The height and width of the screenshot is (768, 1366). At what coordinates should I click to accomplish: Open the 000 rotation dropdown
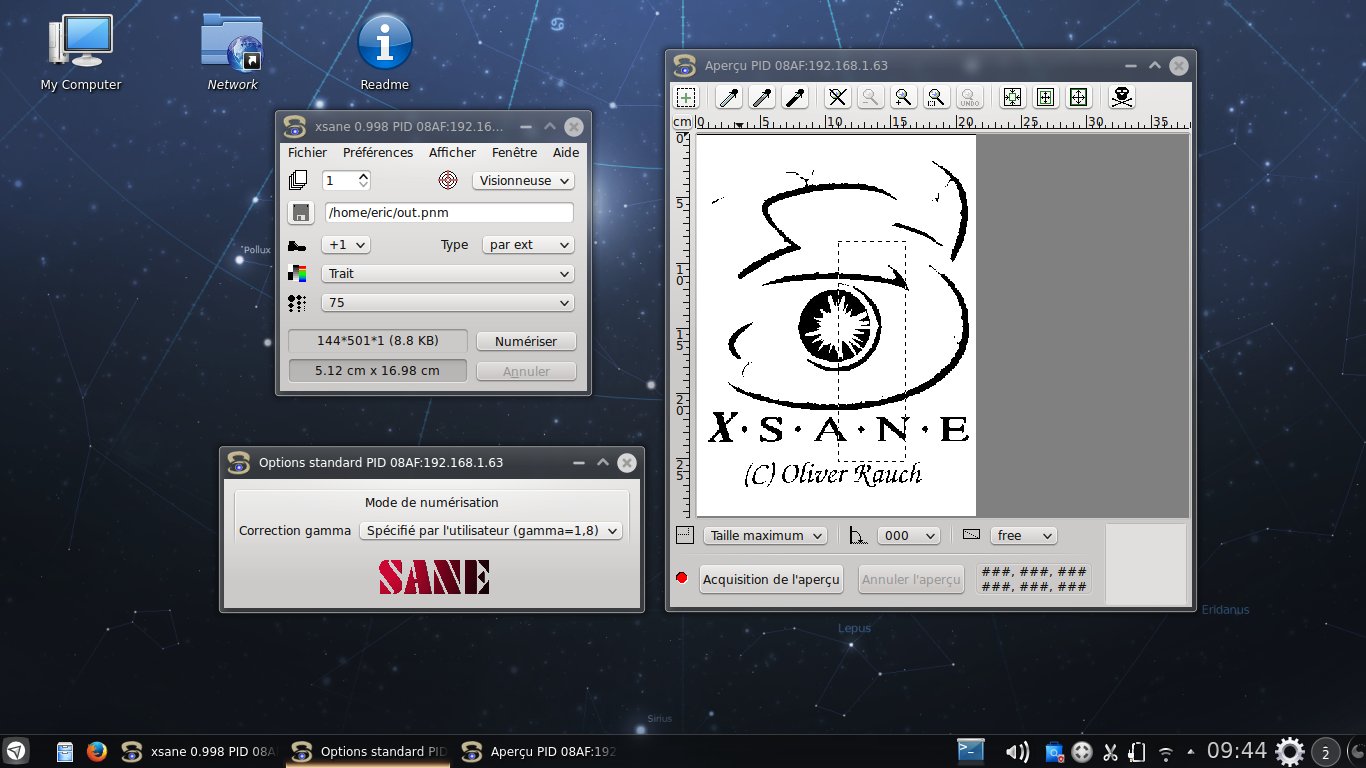click(x=909, y=535)
